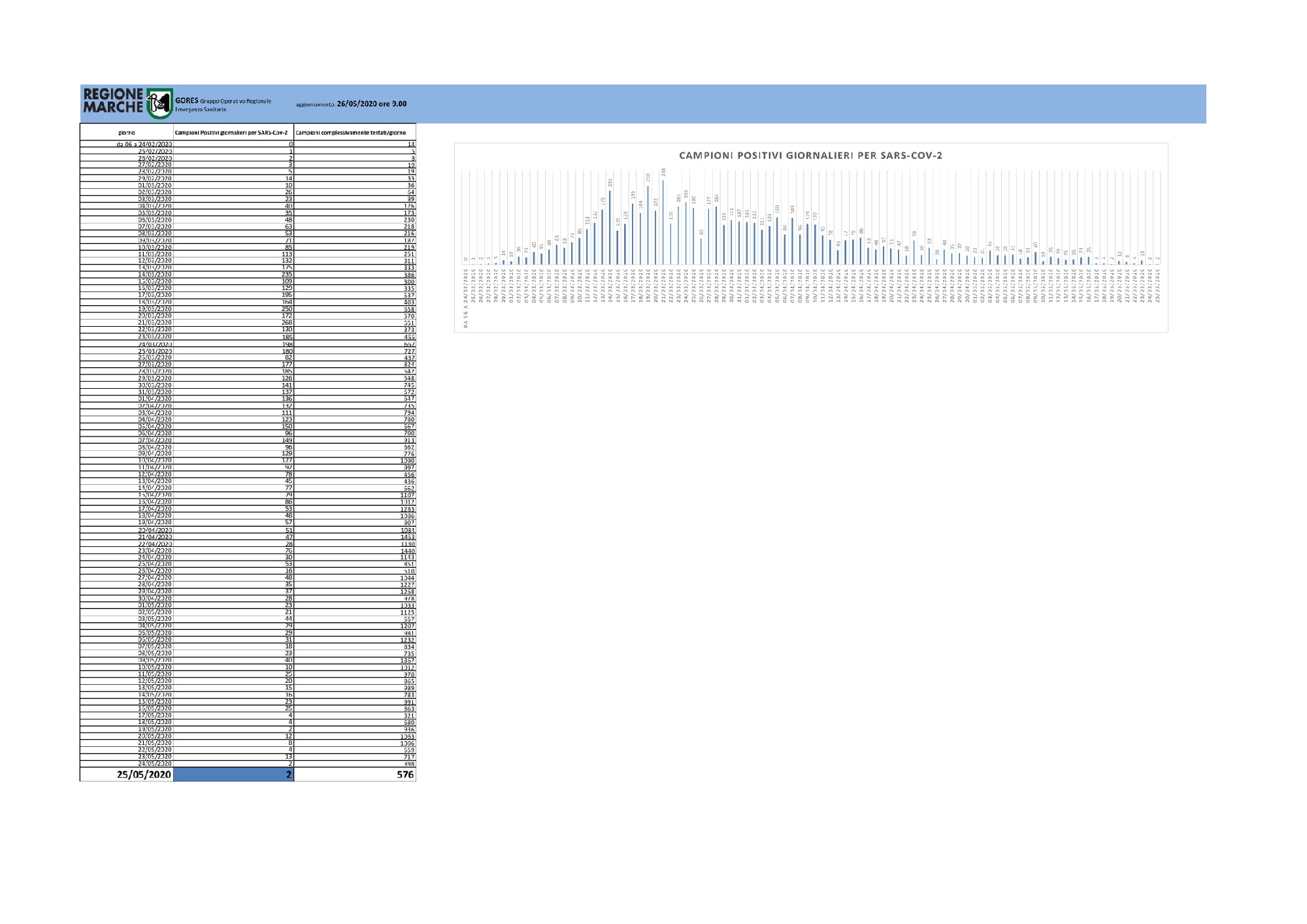Click the 15/05/2020 date cell
This screenshot has width=1307, height=924.
[155, 702]
